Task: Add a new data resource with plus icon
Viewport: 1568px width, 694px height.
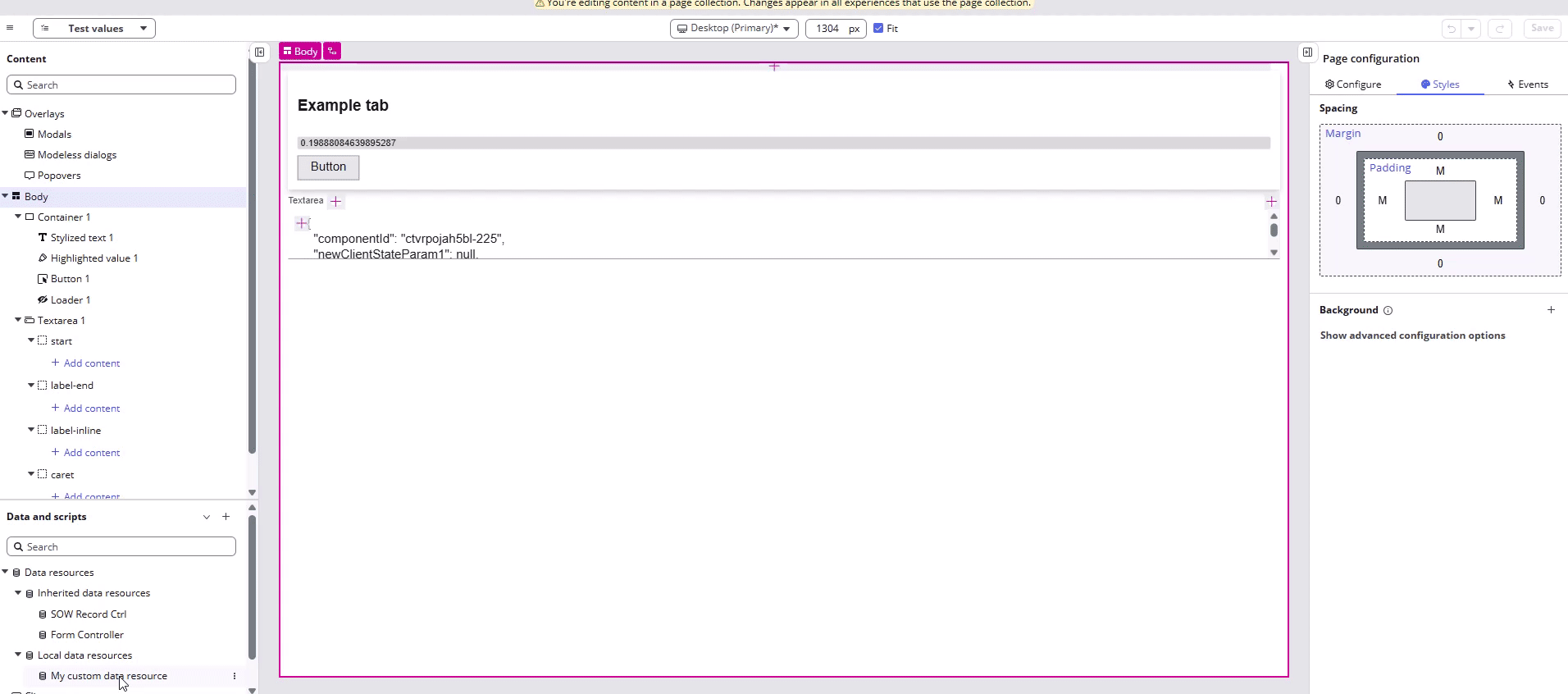Action: (x=226, y=517)
